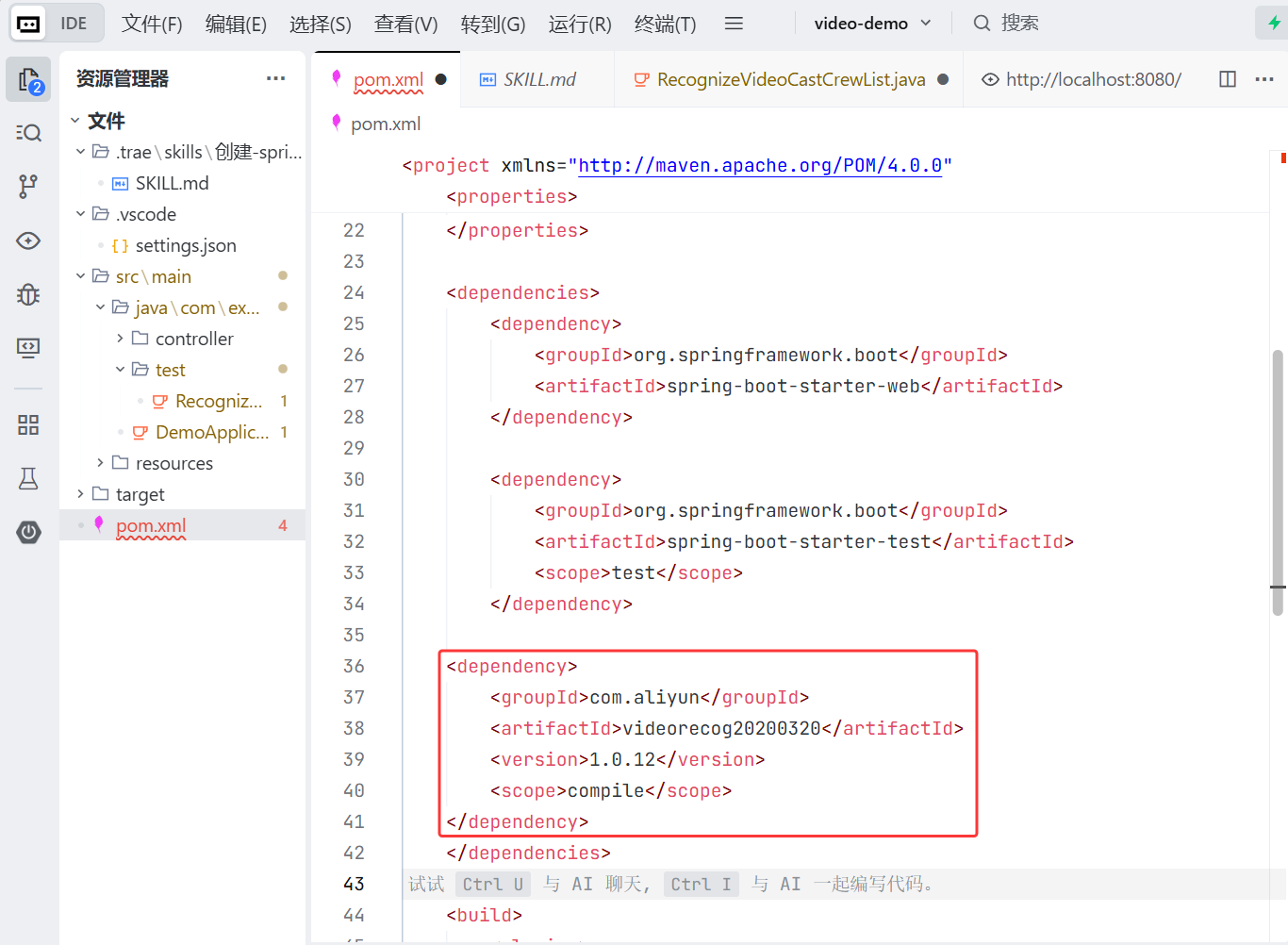Click line number 43 in the gutter
The image size is (1288, 945).
pyautogui.click(x=354, y=884)
